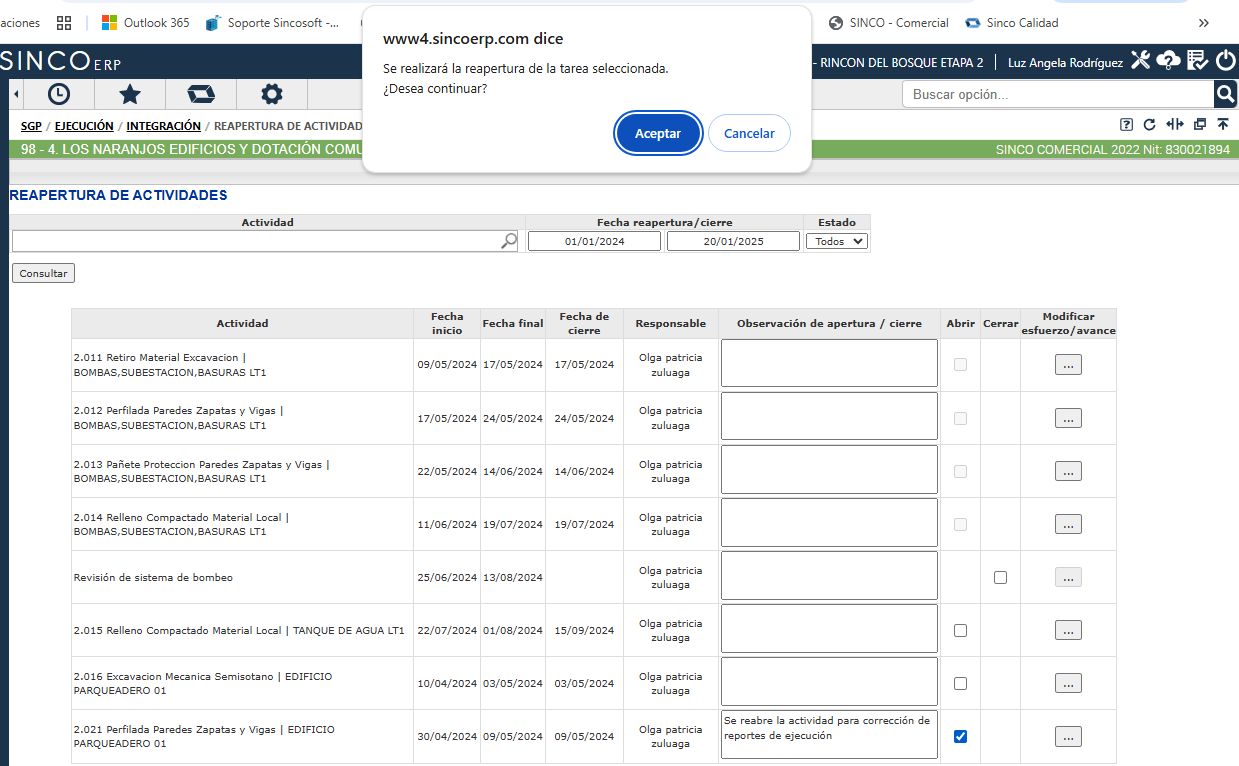
Task: Go to SGP breadcrumb
Action: [x=31, y=126]
